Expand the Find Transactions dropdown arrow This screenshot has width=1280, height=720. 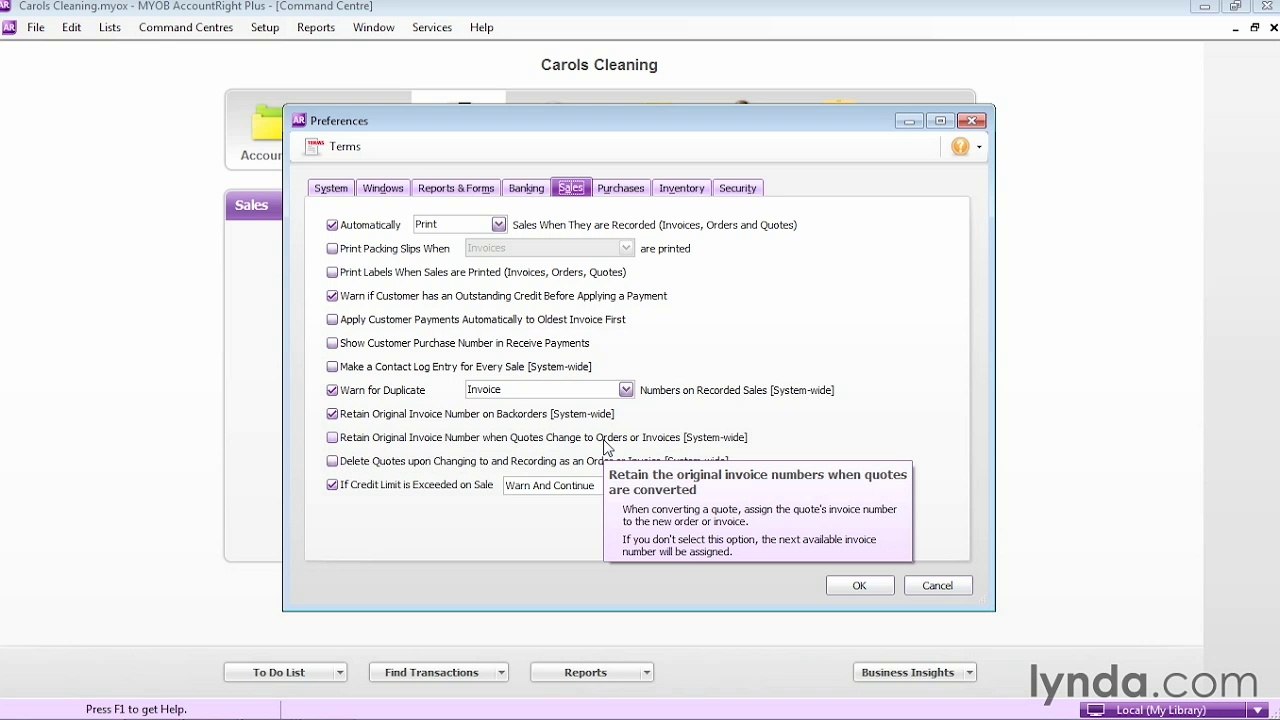501,673
